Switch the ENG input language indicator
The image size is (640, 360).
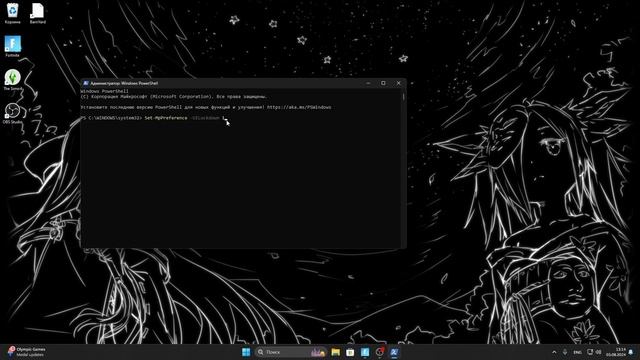[x=577, y=352]
